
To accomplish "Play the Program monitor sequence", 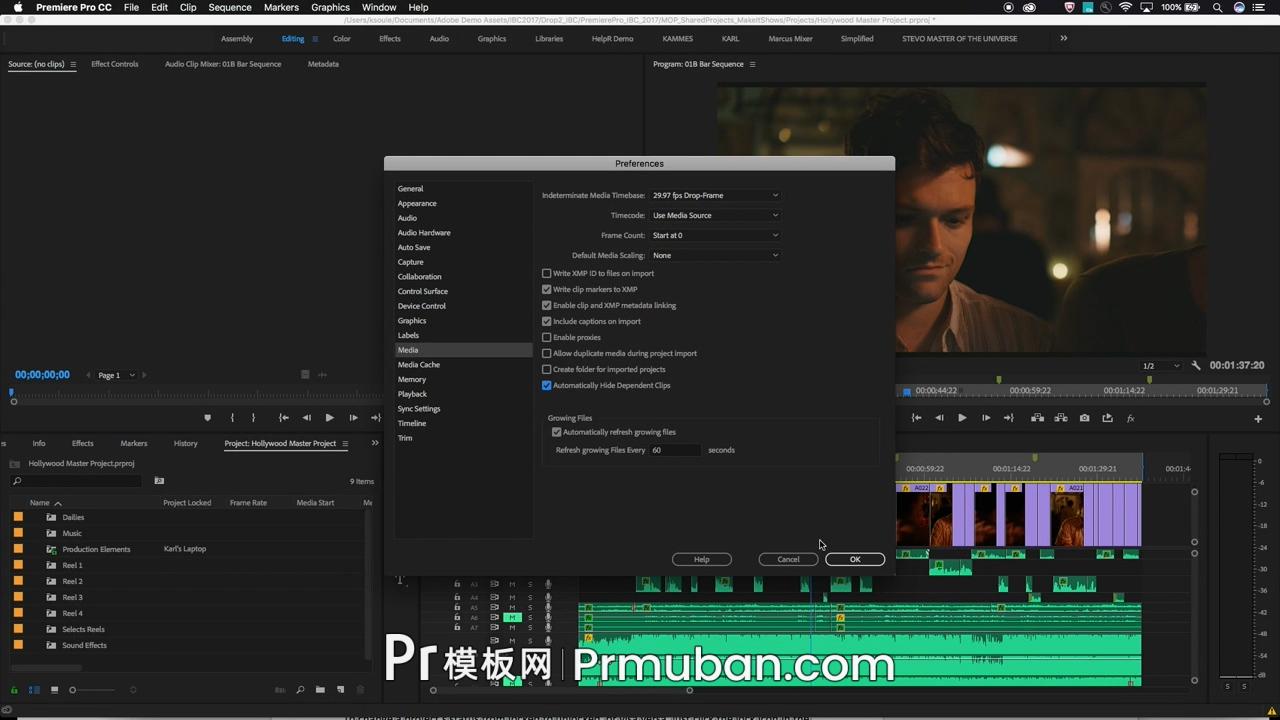I will pyautogui.click(x=962, y=418).
